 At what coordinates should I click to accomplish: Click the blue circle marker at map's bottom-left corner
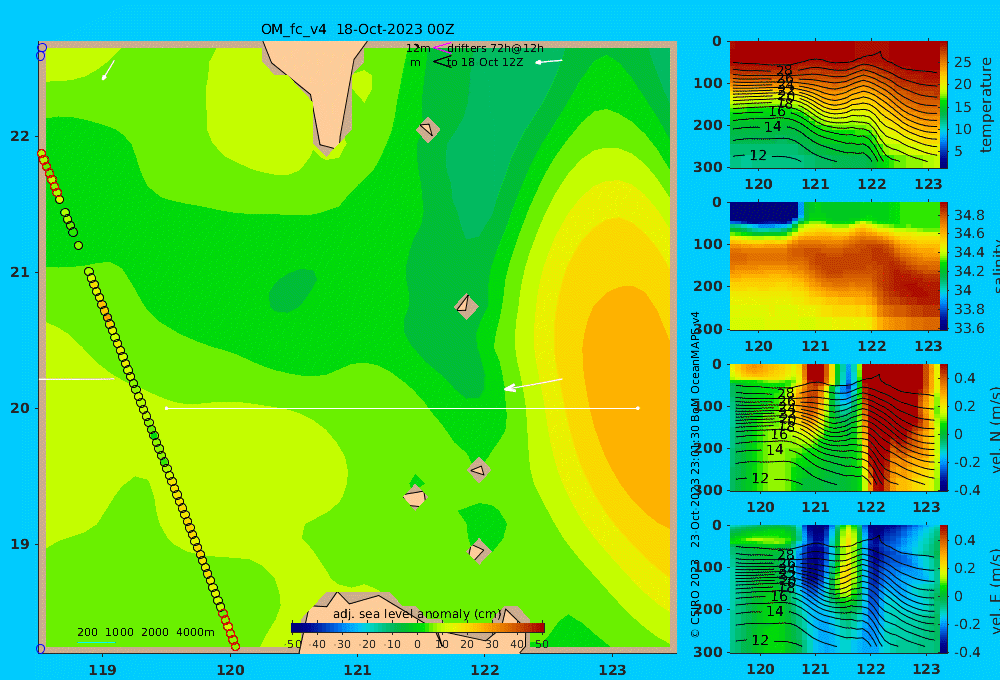coord(41,649)
